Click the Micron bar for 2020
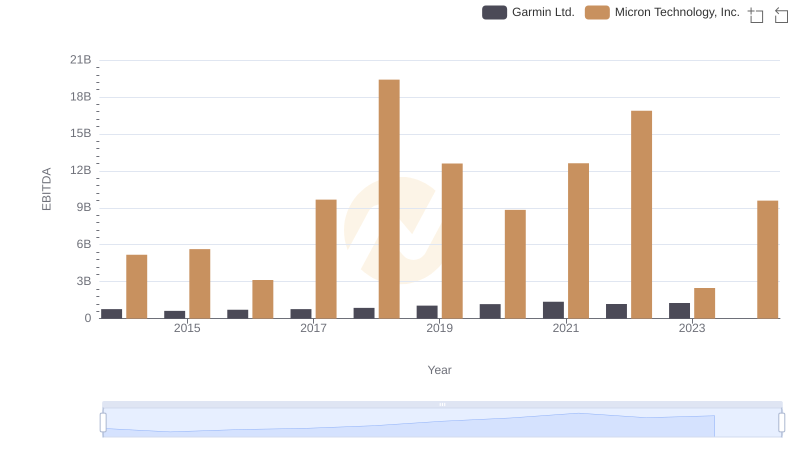Viewport: 800px width, 461px height. pyautogui.click(x=515, y=264)
